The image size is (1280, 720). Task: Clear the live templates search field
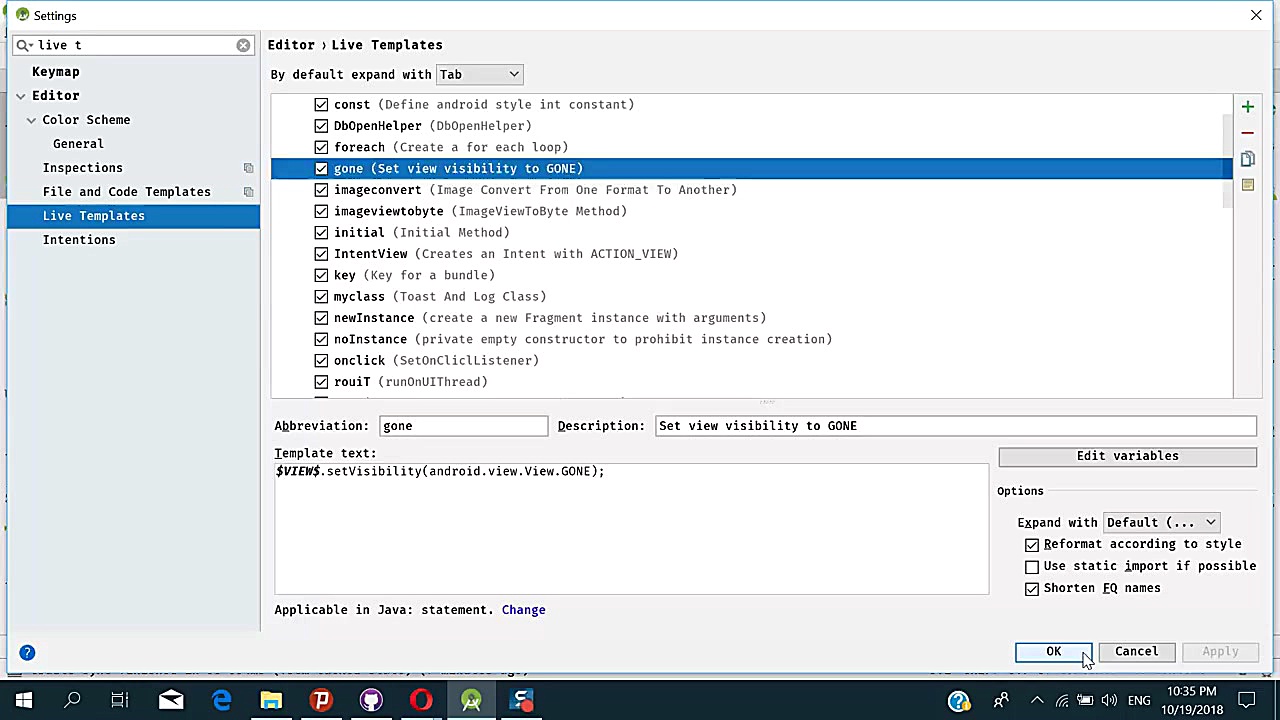[243, 45]
